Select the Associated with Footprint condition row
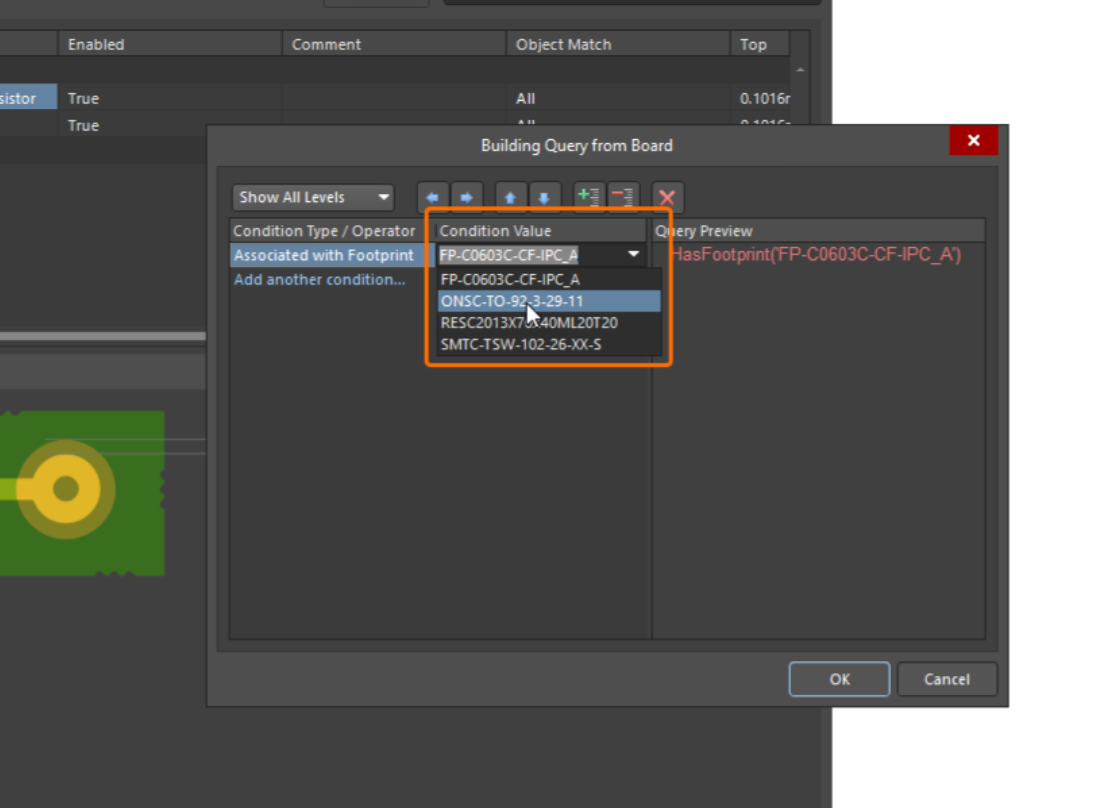 (x=323, y=256)
